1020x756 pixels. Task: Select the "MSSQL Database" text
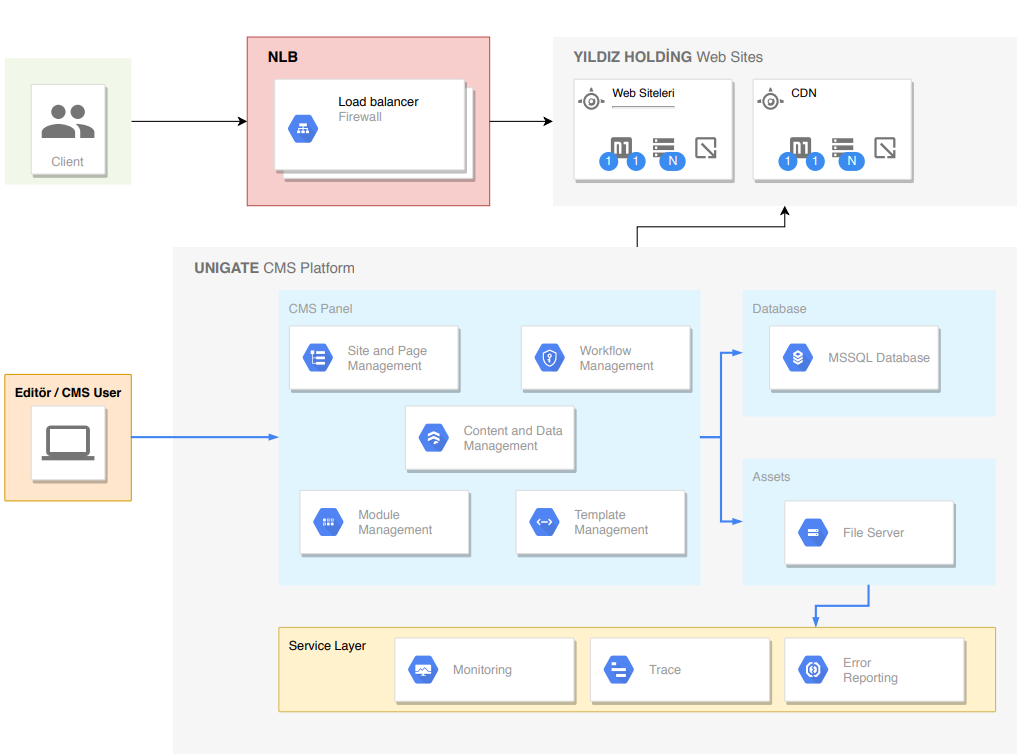879,358
